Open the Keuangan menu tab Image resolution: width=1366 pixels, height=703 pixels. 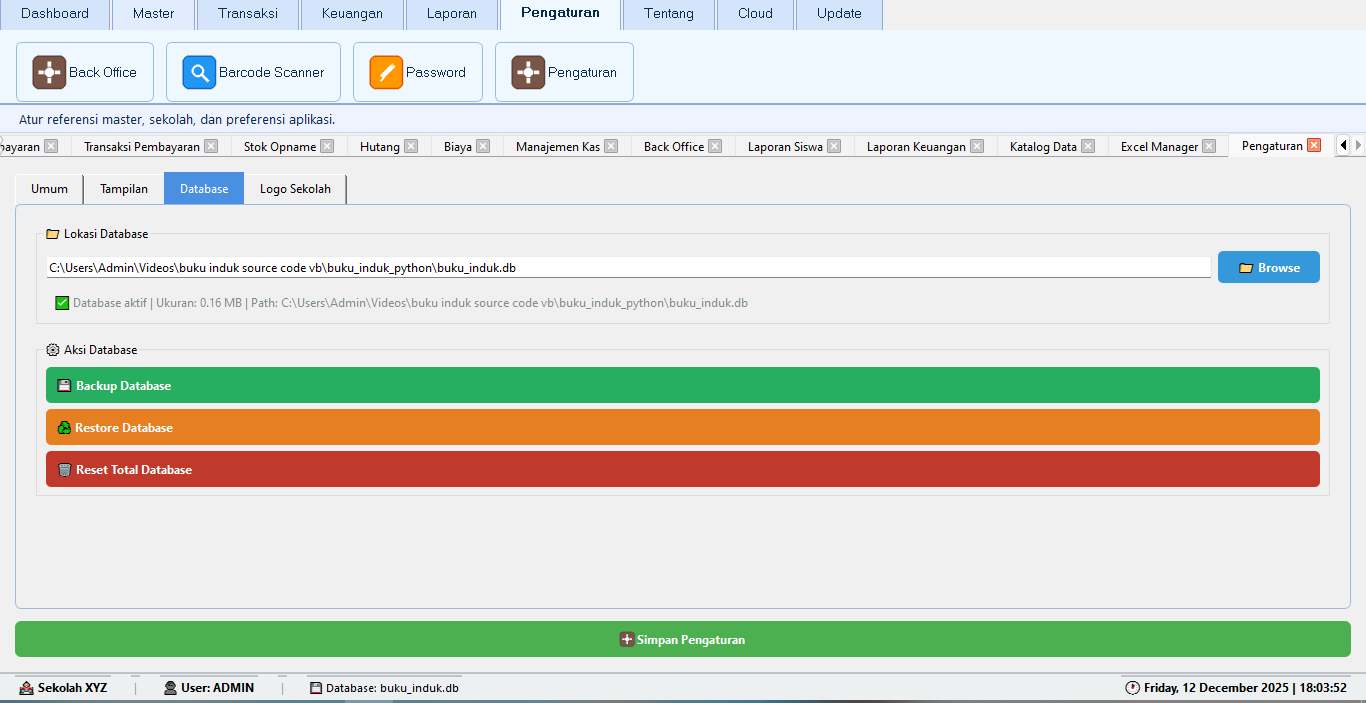click(352, 14)
